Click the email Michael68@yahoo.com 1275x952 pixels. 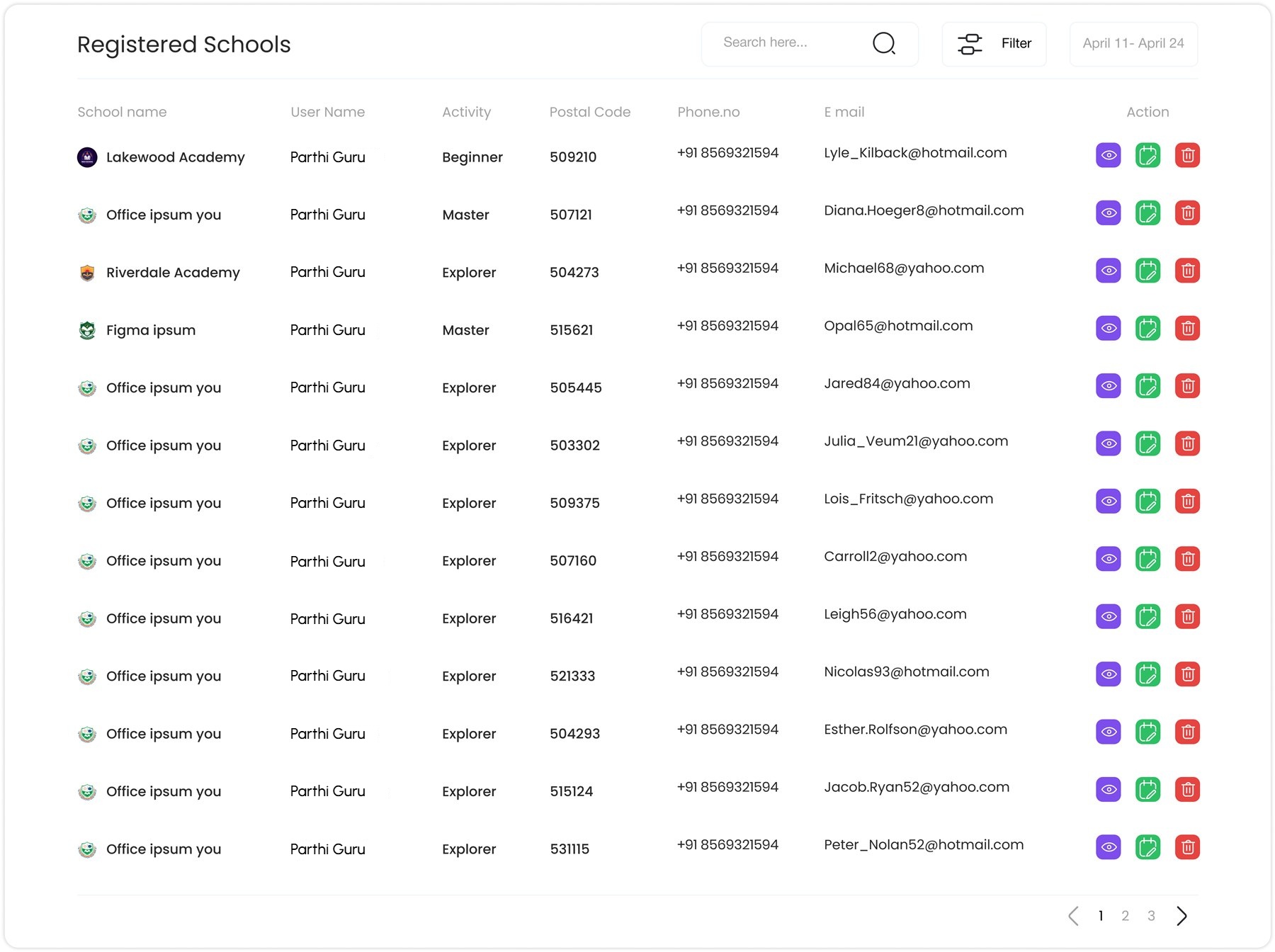coord(904,268)
